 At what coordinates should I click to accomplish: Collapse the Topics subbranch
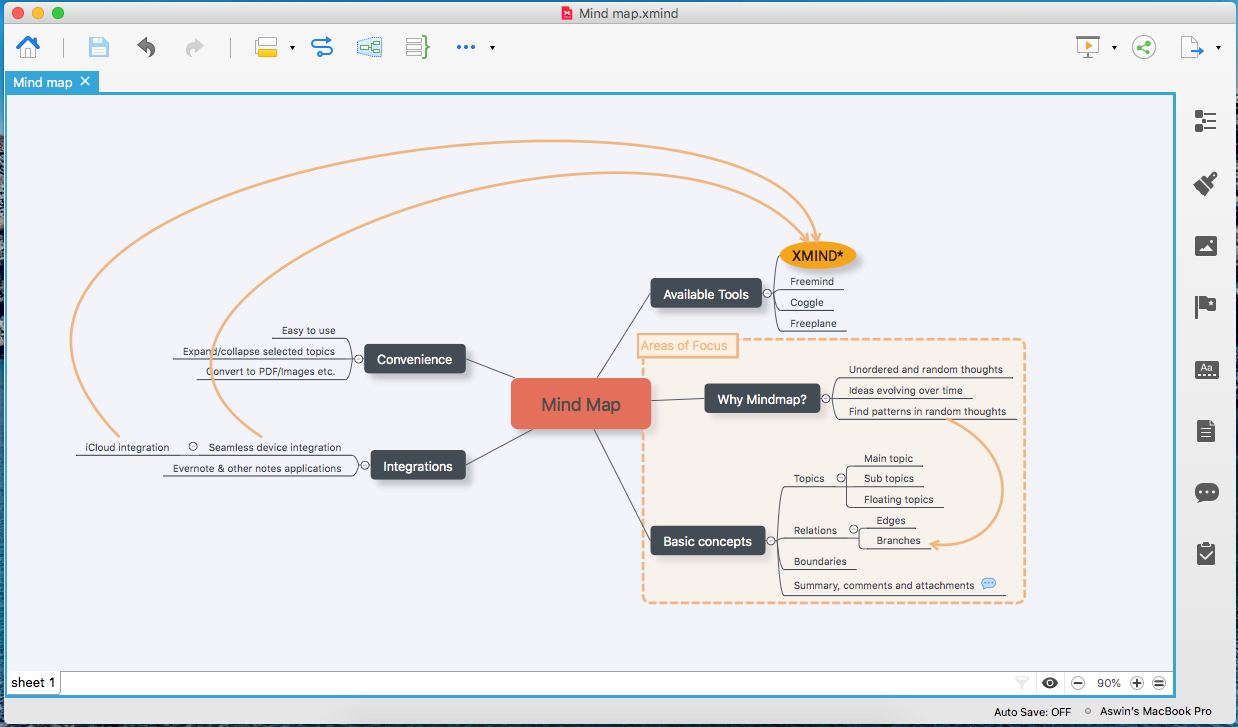coord(841,478)
